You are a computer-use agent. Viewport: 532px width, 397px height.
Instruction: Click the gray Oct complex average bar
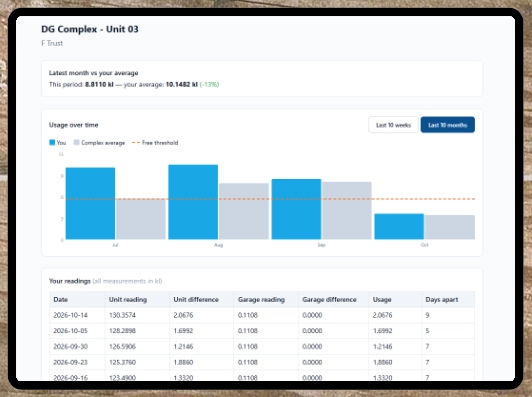(x=450, y=227)
